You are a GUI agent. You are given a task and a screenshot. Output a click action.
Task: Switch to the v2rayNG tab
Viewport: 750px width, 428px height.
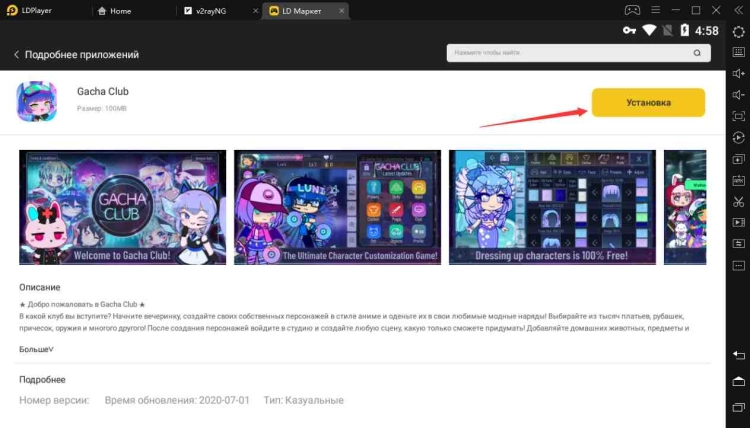click(x=206, y=11)
